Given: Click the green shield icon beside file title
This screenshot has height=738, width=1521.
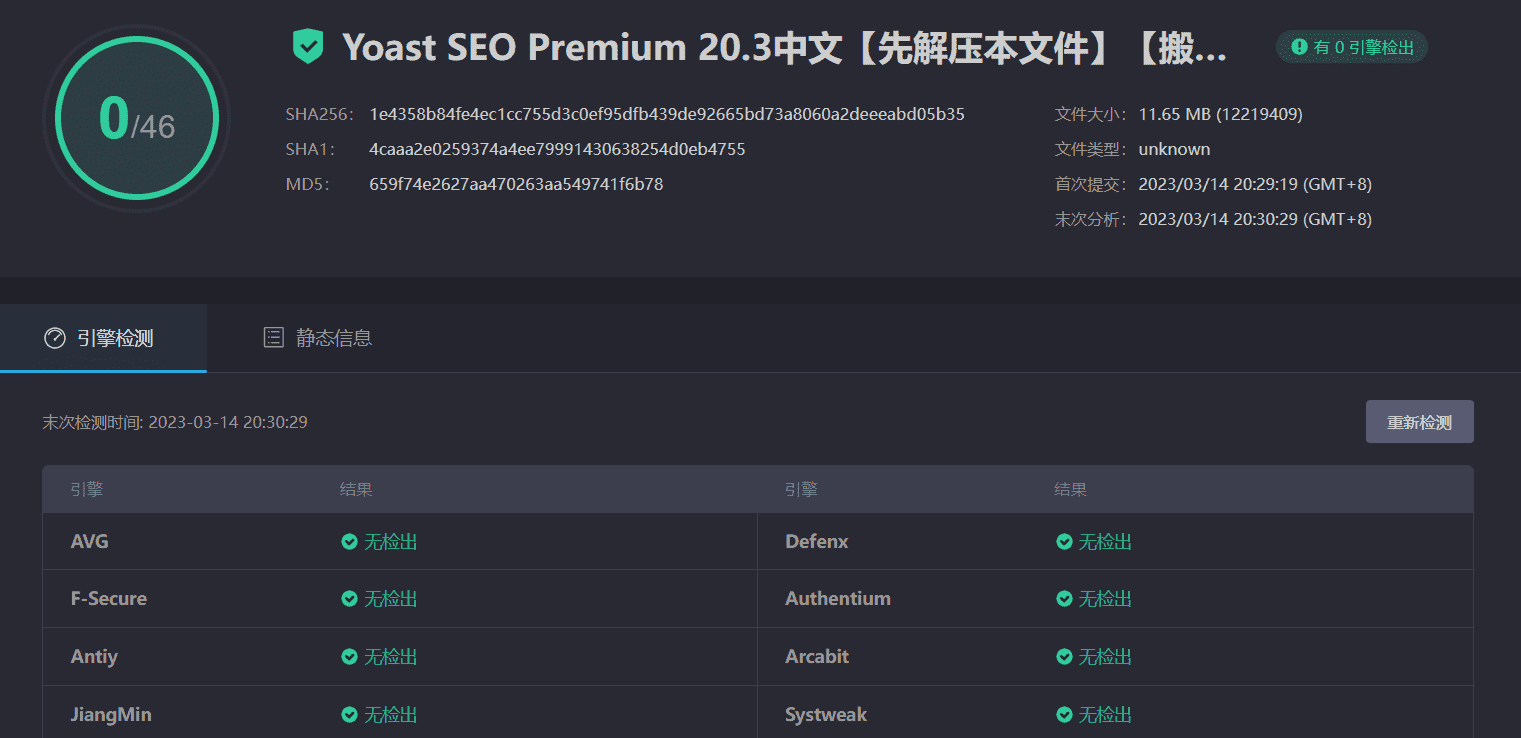Looking at the screenshot, I should point(308,47).
